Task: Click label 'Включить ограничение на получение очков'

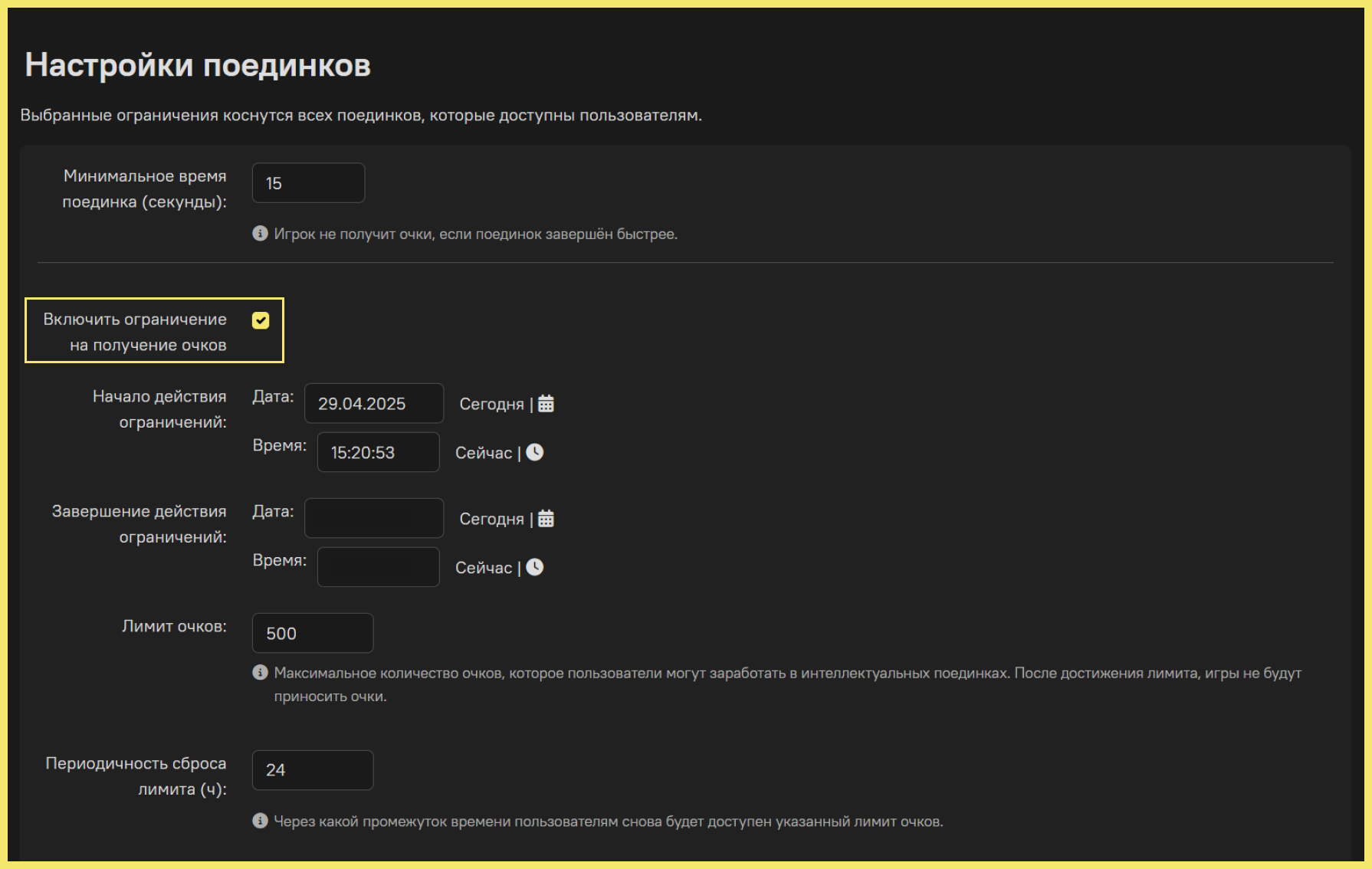Action: tap(135, 332)
